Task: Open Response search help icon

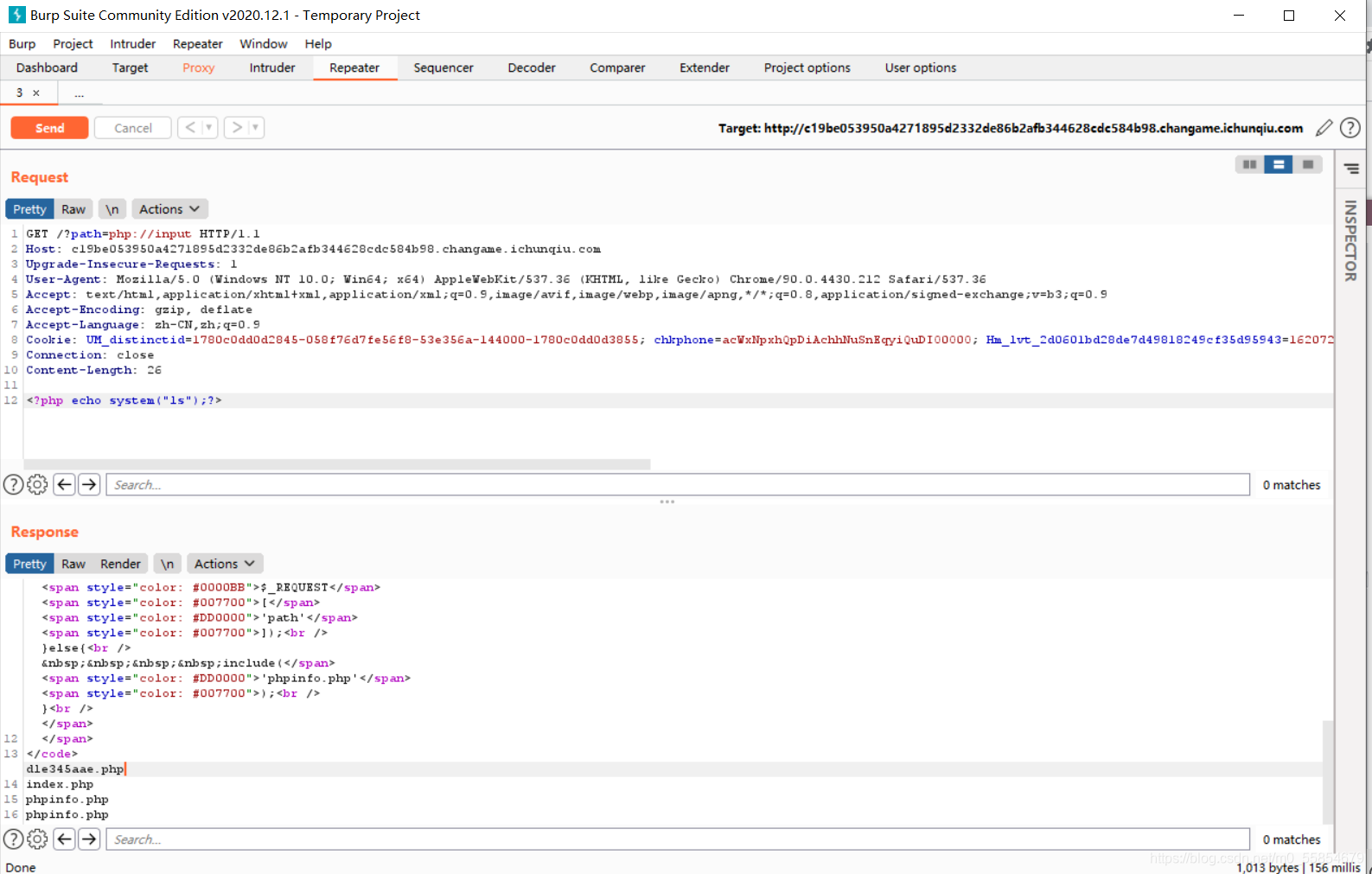Action: [x=14, y=839]
